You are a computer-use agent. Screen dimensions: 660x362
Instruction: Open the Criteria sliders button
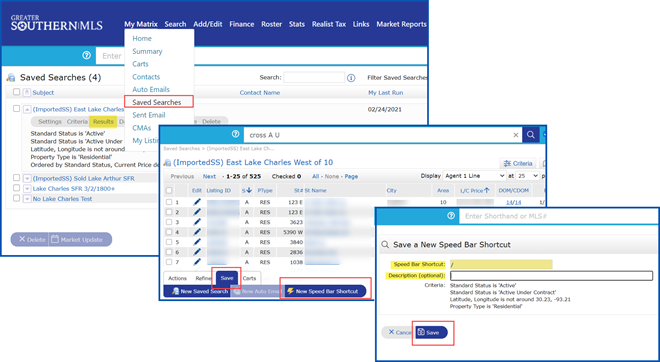click(518, 163)
